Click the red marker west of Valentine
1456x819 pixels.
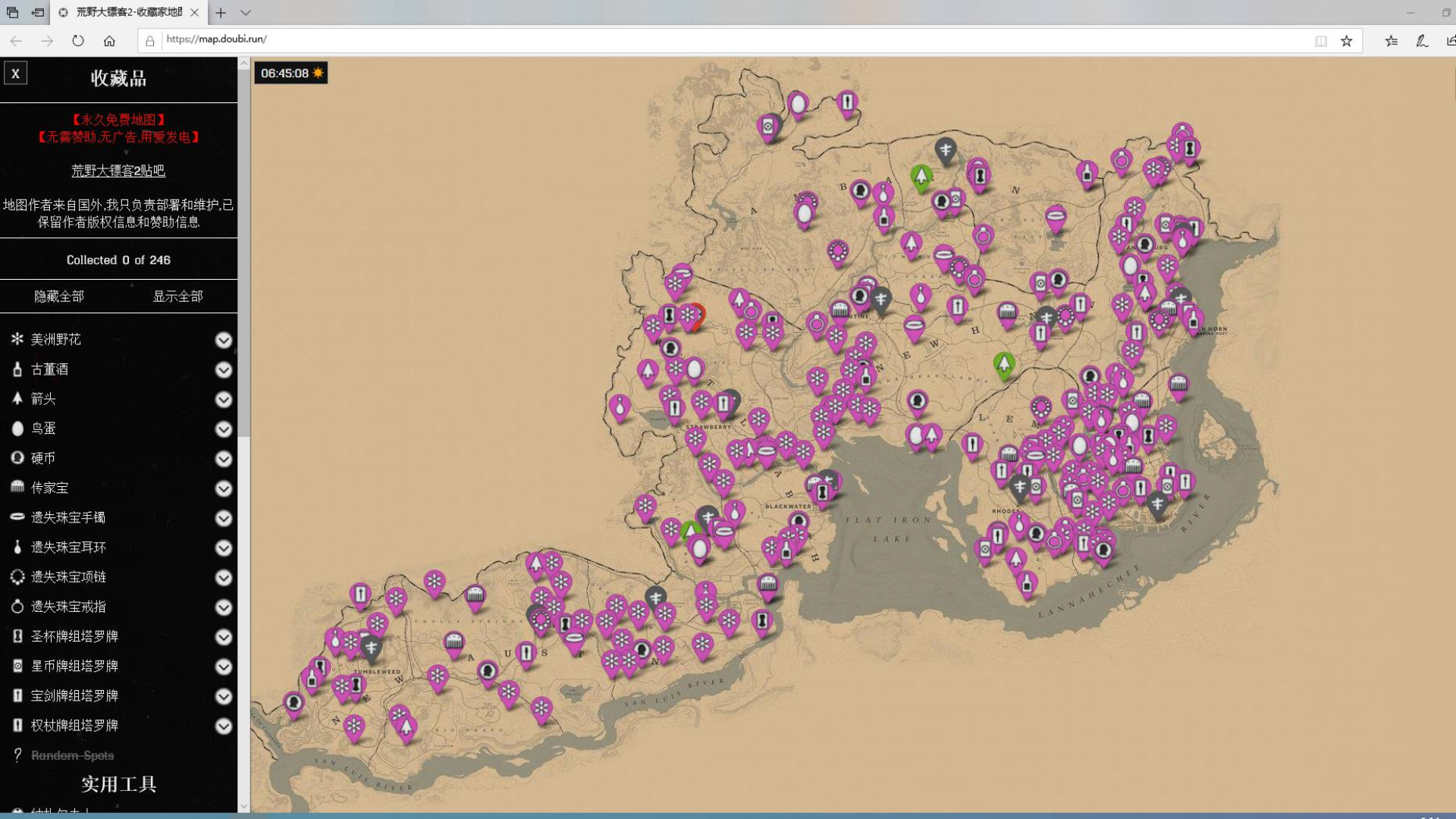[698, 315]
